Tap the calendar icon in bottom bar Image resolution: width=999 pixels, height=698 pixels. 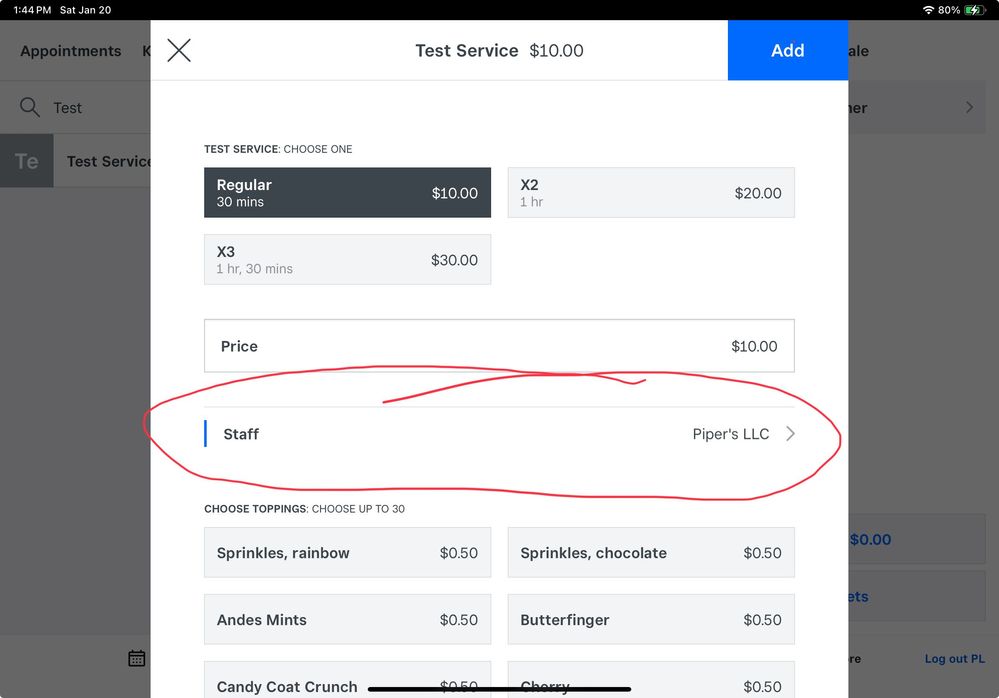pyautogui.click(x=137, y=658)
